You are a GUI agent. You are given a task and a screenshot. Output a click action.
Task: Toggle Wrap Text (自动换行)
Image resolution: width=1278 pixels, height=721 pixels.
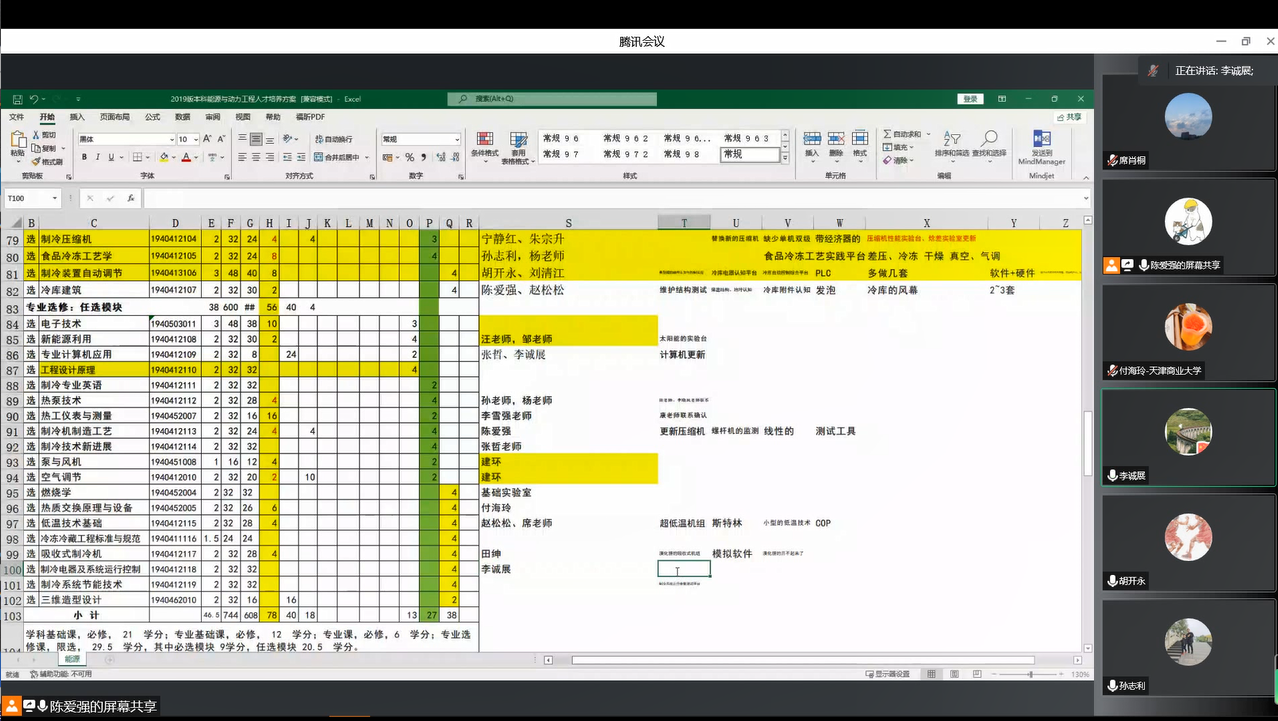(x=332, y=139)
